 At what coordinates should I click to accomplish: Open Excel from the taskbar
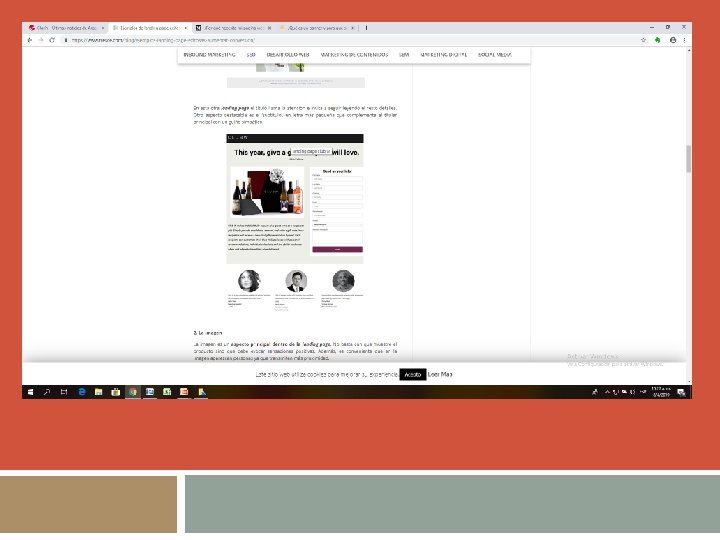pyautogui.click(x=167, y=392)
